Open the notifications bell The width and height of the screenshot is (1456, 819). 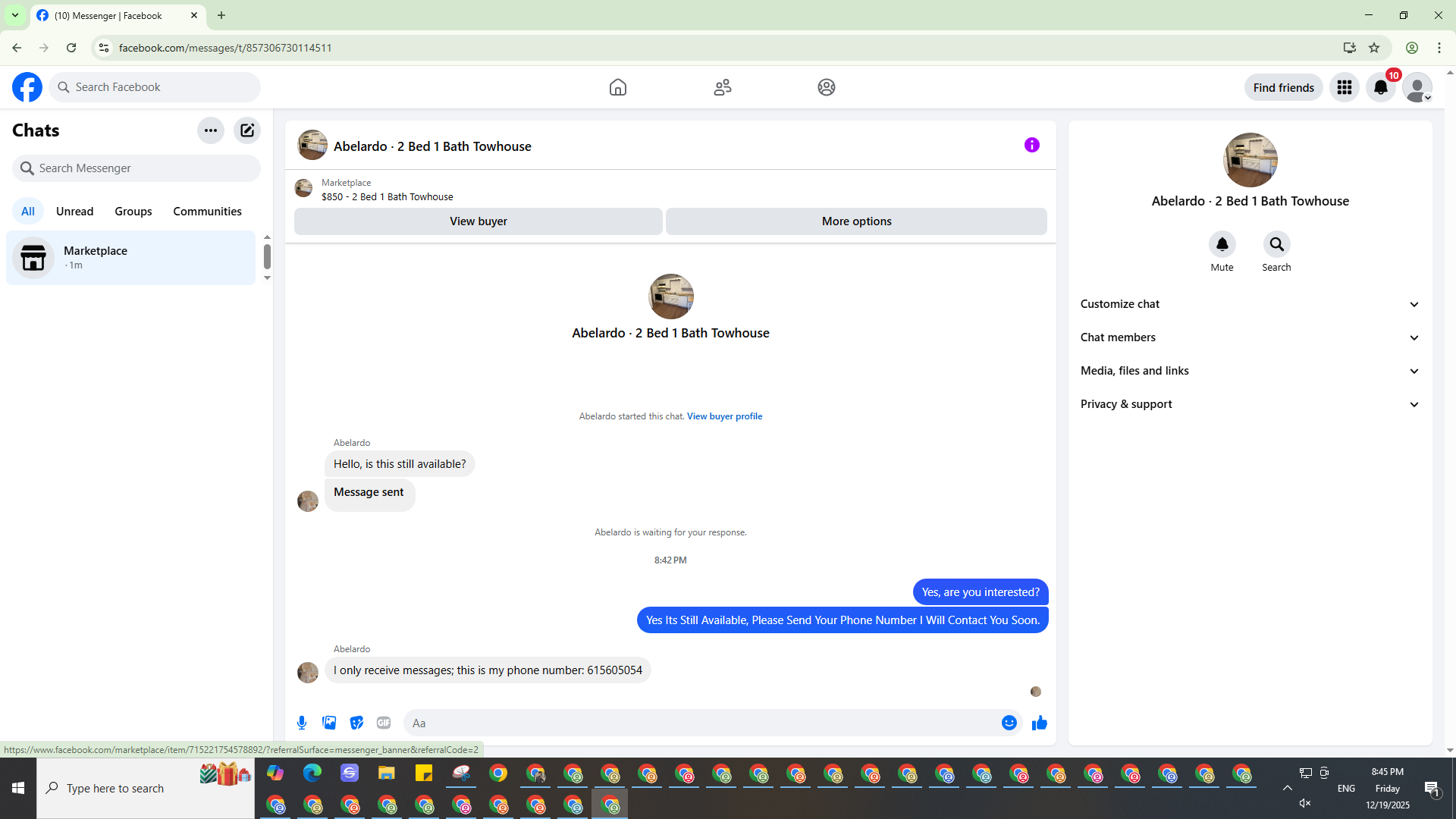coord(1380,87)
